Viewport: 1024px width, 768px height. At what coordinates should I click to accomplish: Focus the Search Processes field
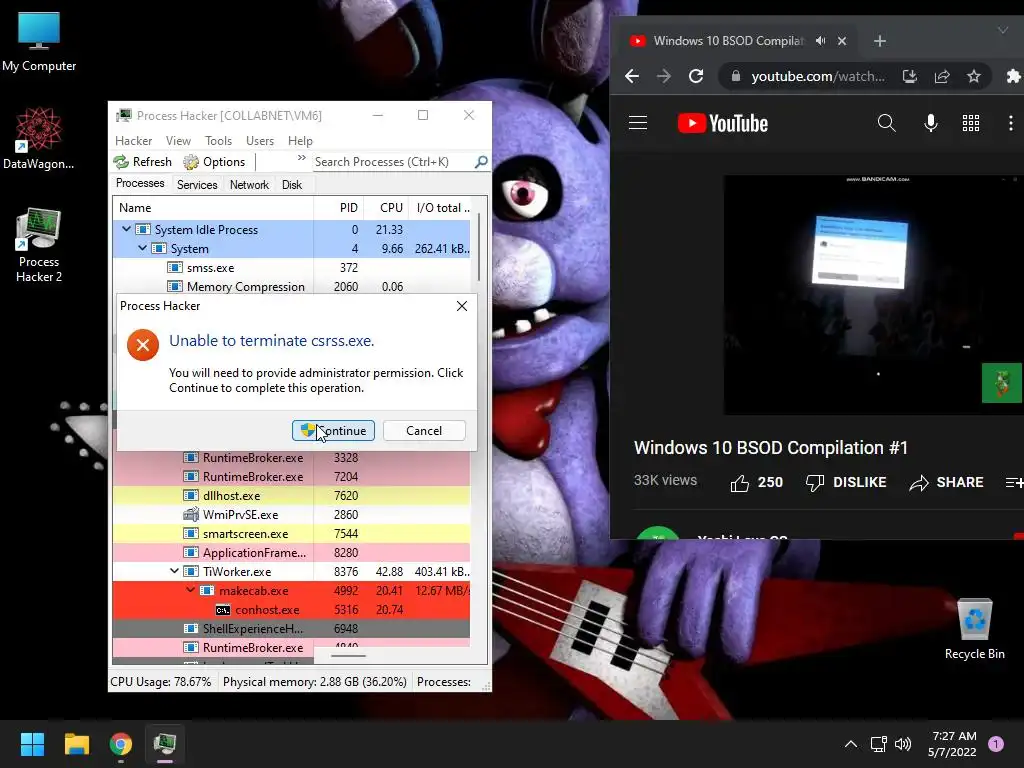[393, 162]
